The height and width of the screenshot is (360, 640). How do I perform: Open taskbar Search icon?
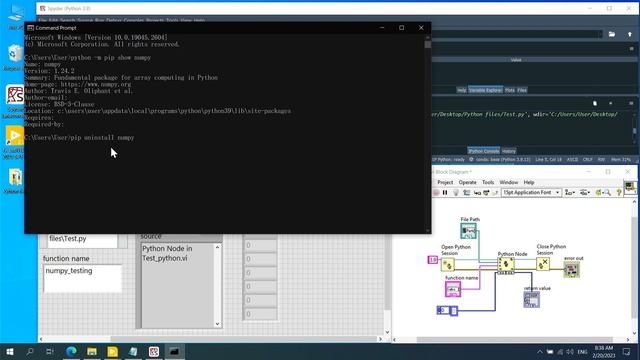[30, 351]
